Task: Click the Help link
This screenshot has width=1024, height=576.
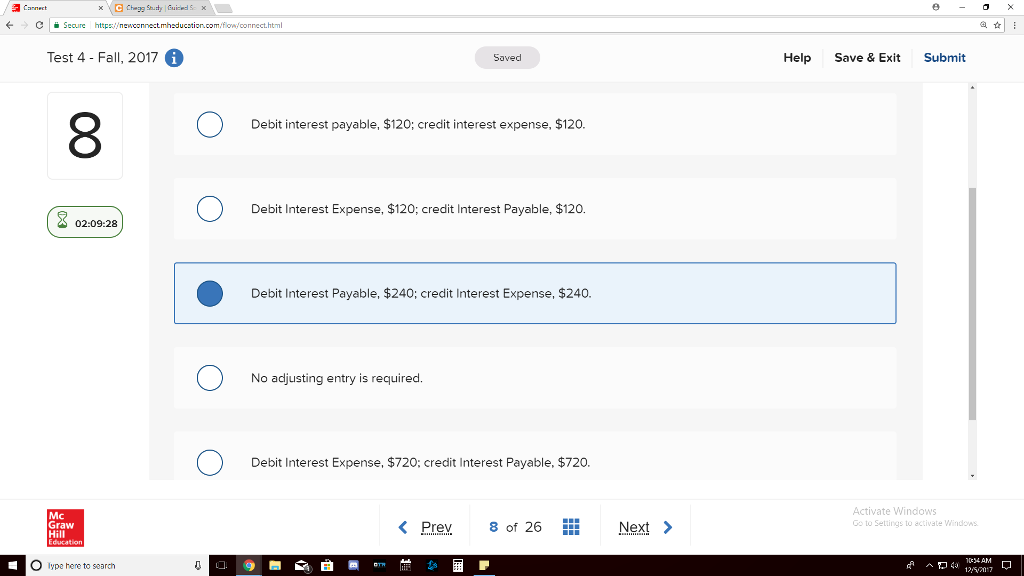Action: 797,58
